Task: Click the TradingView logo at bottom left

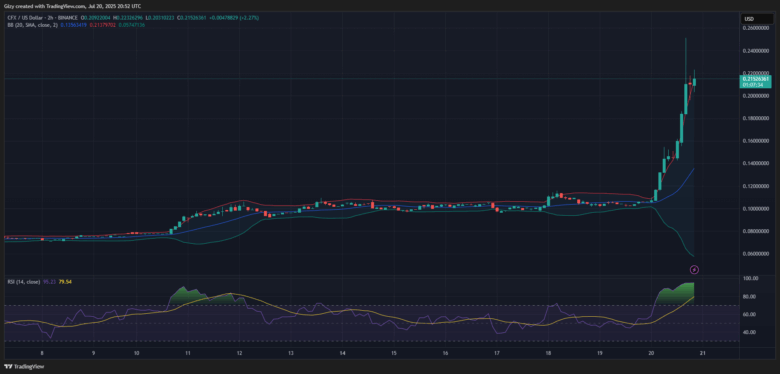Action: coord(24,367)
